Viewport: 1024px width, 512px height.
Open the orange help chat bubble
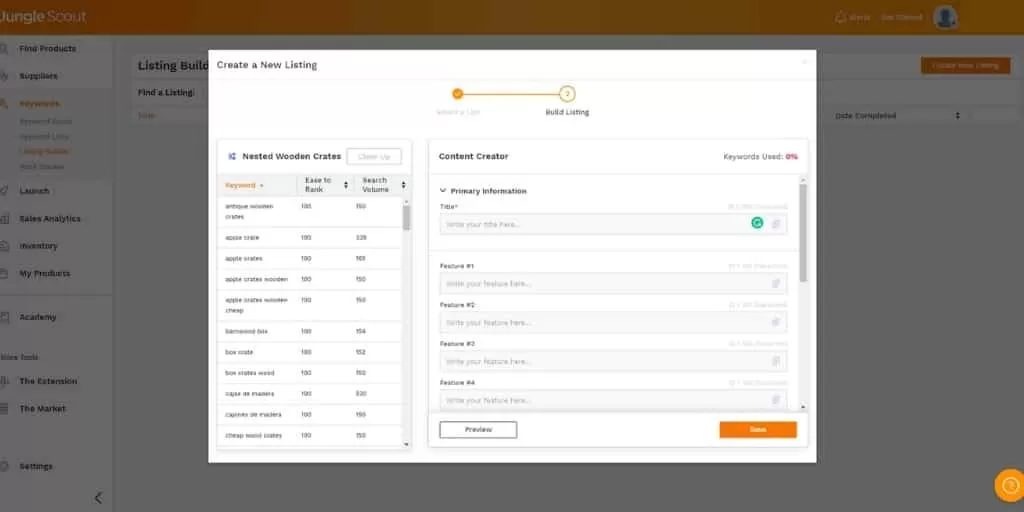(x=1011, y=485)
